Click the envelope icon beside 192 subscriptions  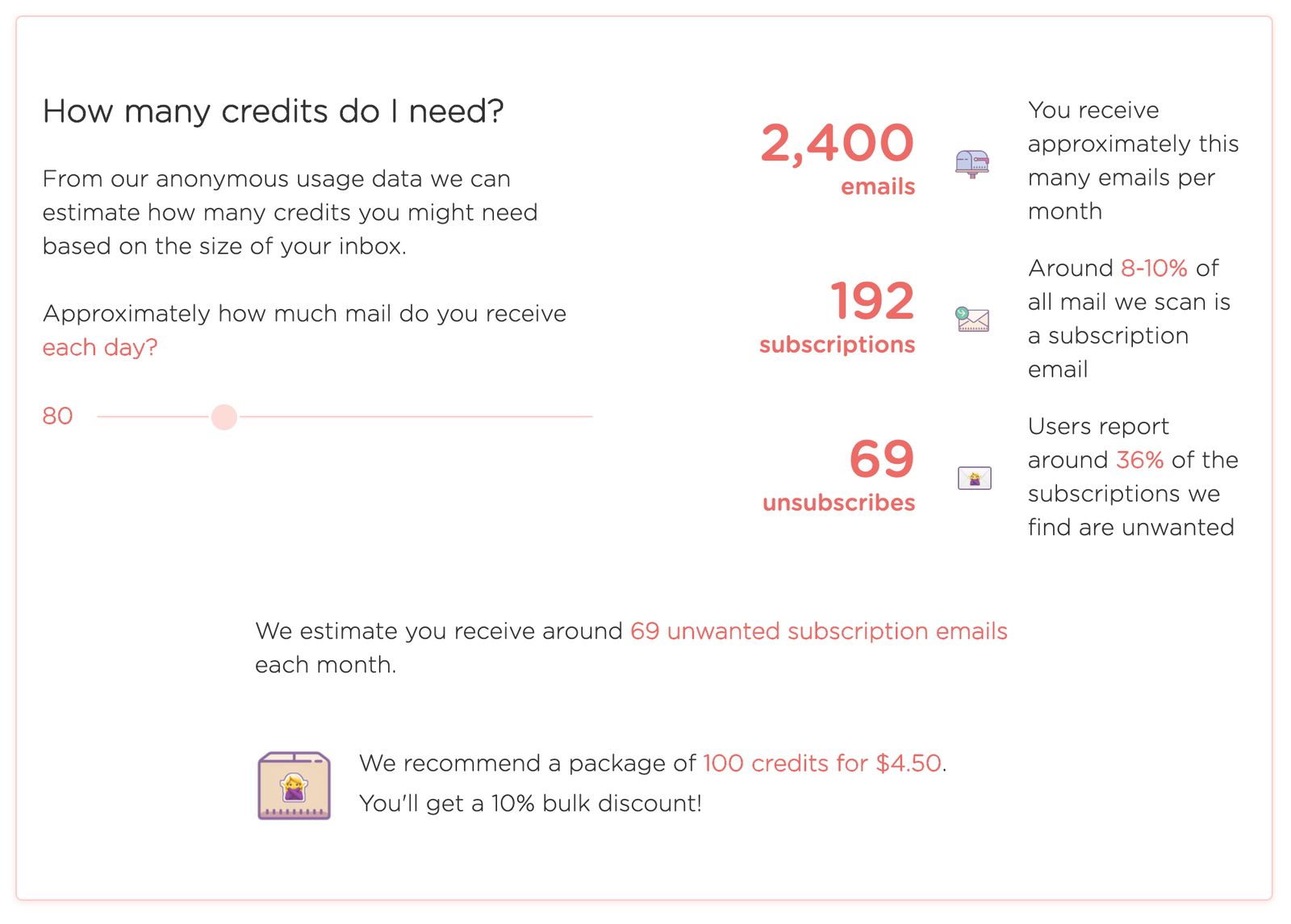pyautogui.click(x=972, y=320)
